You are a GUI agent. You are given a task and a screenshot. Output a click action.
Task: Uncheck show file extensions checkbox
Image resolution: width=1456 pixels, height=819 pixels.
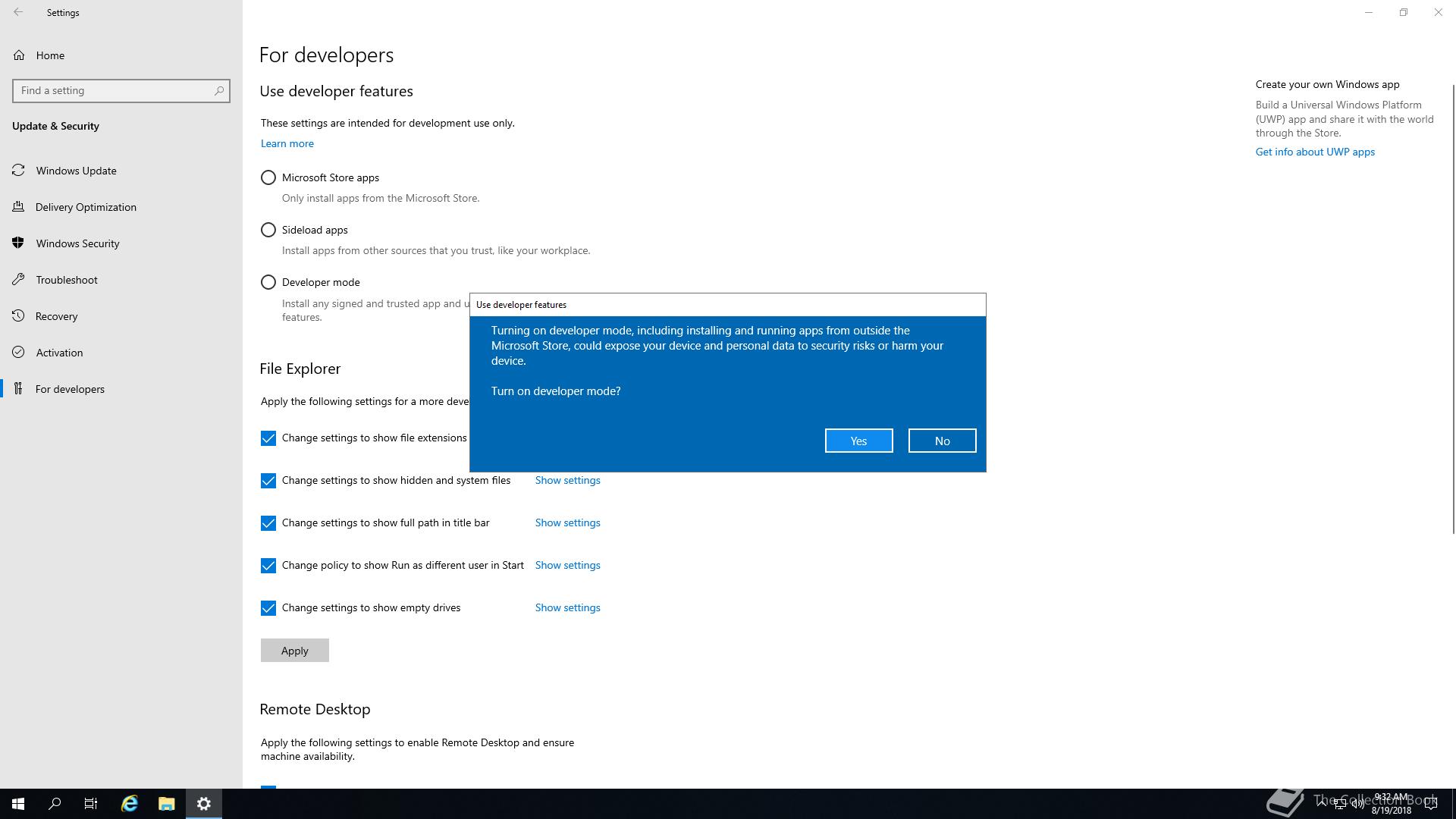268,438
